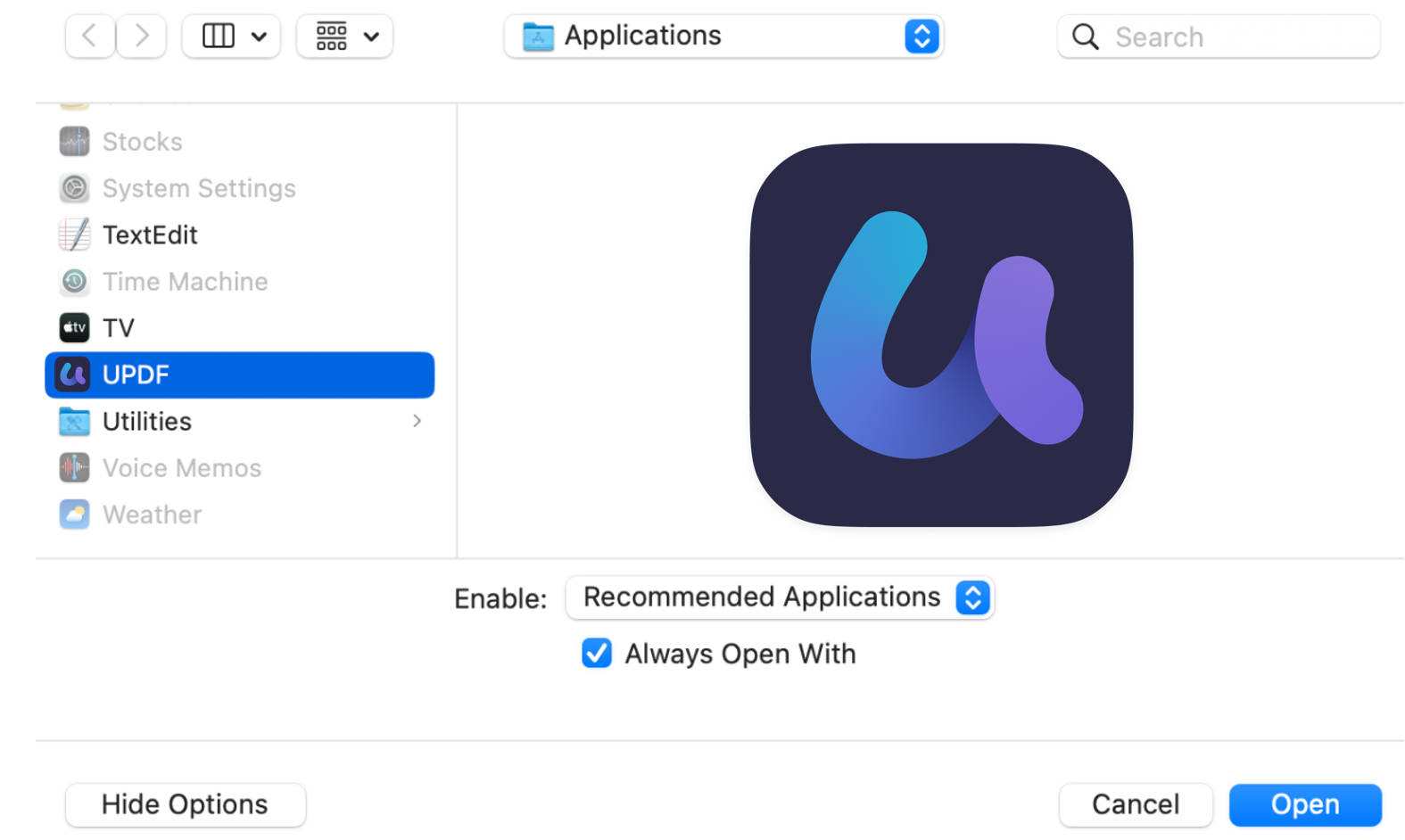Uncheck the Always Open With checkbox

pos(597,654)
